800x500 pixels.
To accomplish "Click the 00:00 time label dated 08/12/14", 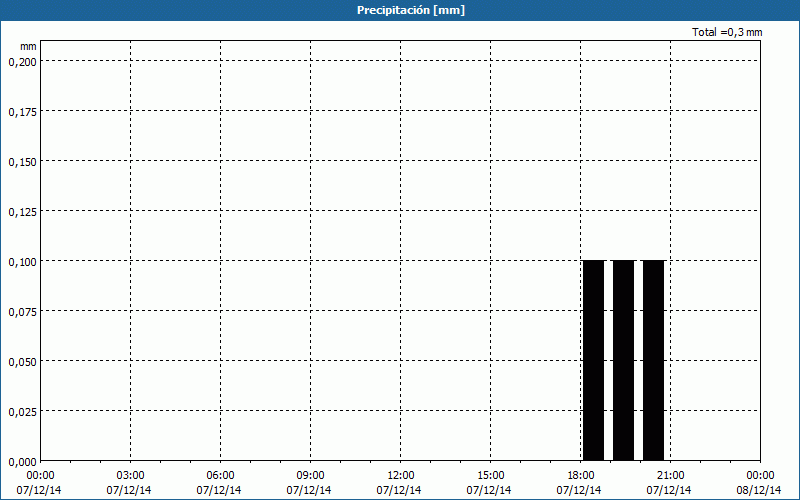I will click(x=760, y=476).
